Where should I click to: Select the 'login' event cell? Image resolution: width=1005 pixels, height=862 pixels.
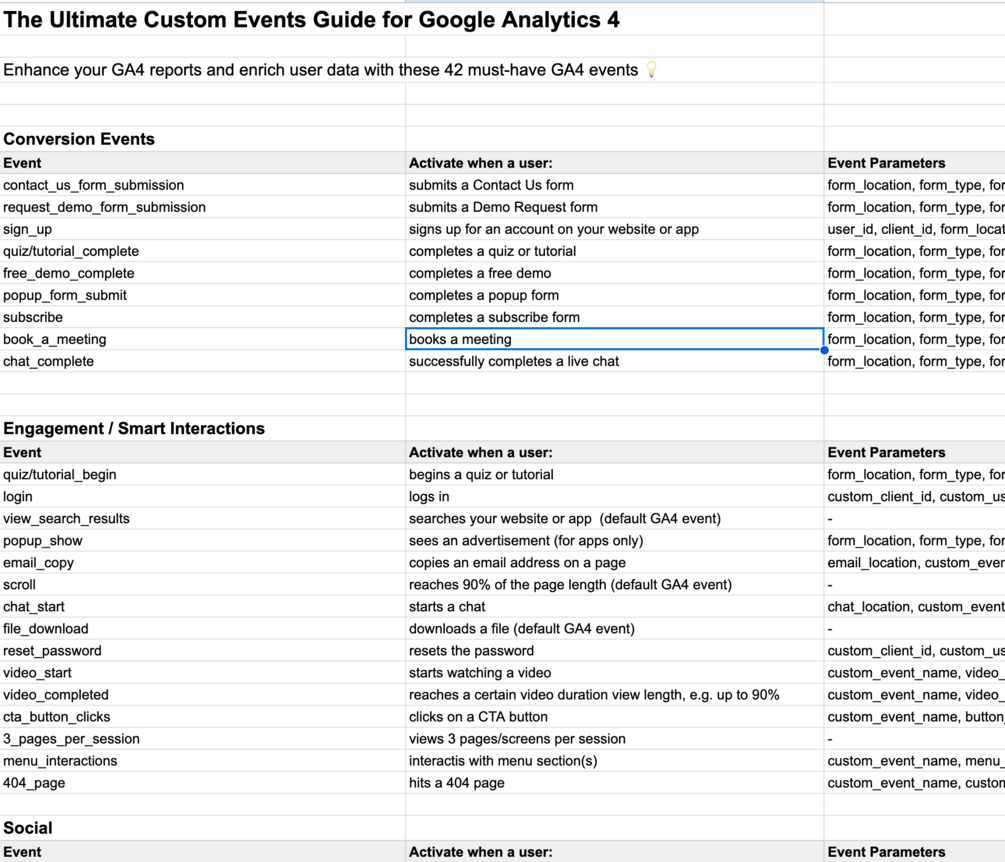[18, 496]
